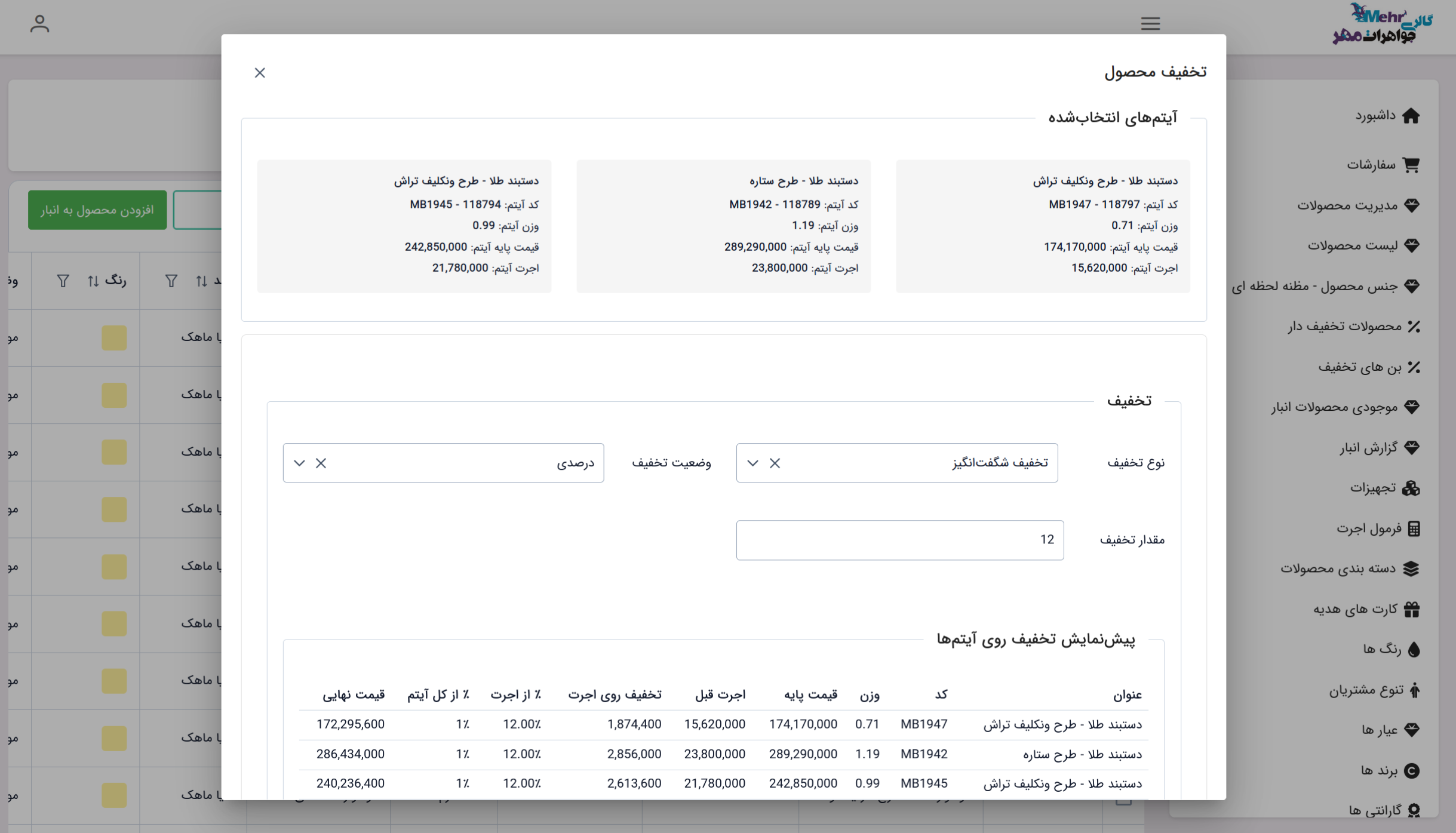Click the داشبورد home icon
1456x833 pixels.
[1411, 115]
